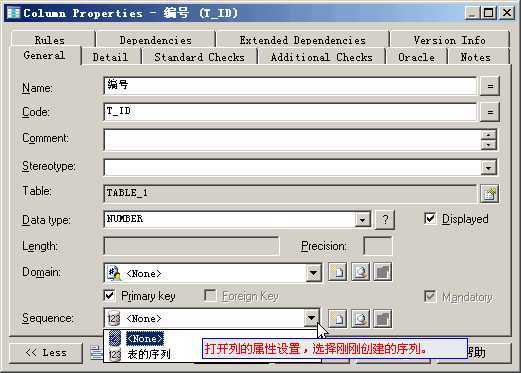The height and width of the screenshot is (373, 521).
Task: Choose 表的序列 in the Sequence list
Action: point(149,354)
